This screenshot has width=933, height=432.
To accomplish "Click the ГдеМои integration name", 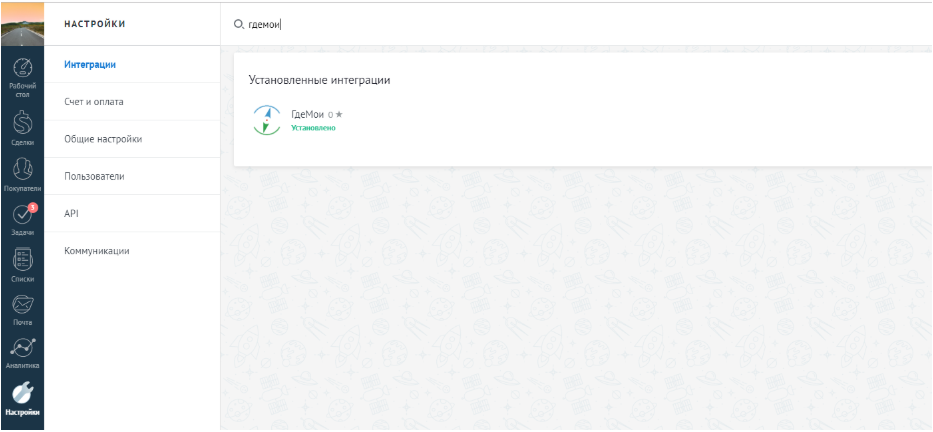I will pos(307,115).
